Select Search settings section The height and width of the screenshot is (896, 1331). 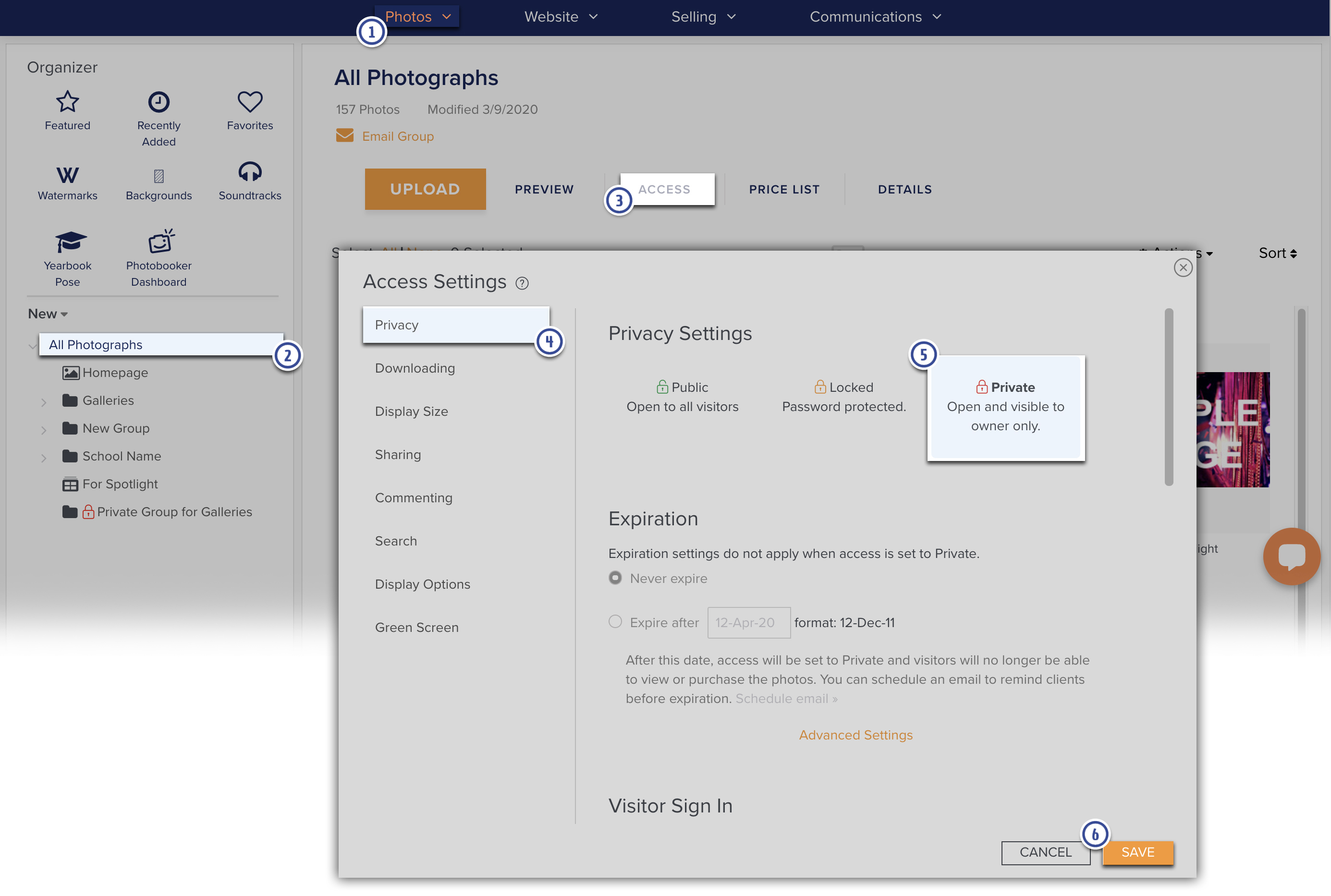pos(395,541)
